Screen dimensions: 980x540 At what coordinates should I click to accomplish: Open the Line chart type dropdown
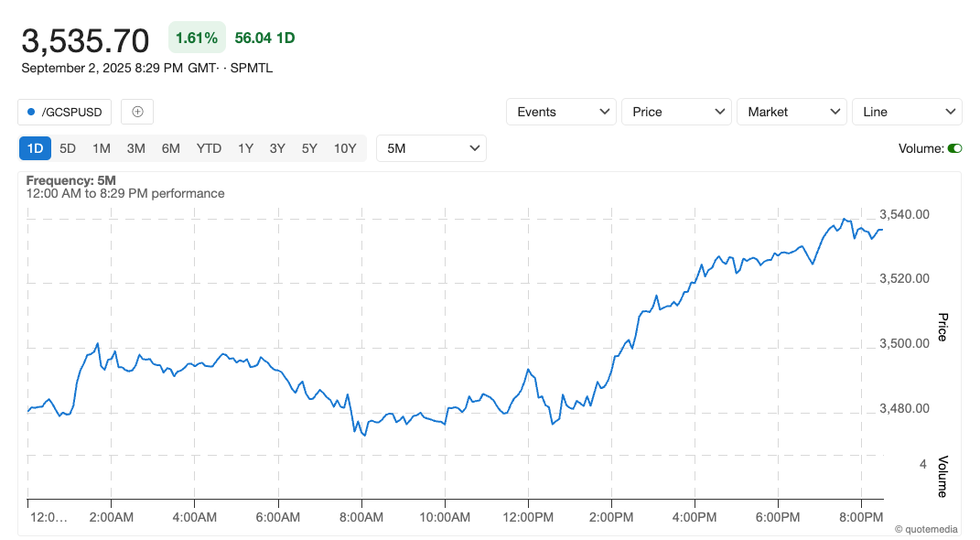pos(906,112)
